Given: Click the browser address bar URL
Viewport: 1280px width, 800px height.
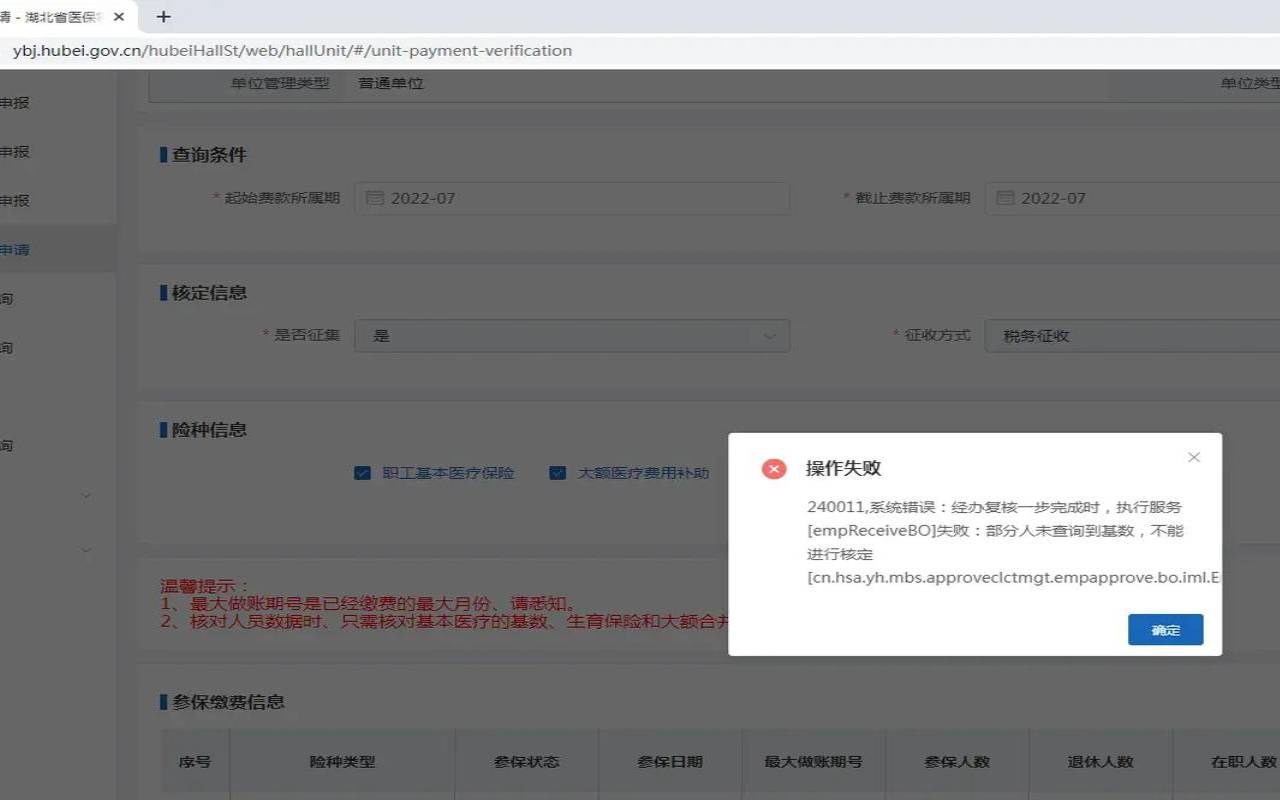Looking at the screenshot, I should coord(292,50).
